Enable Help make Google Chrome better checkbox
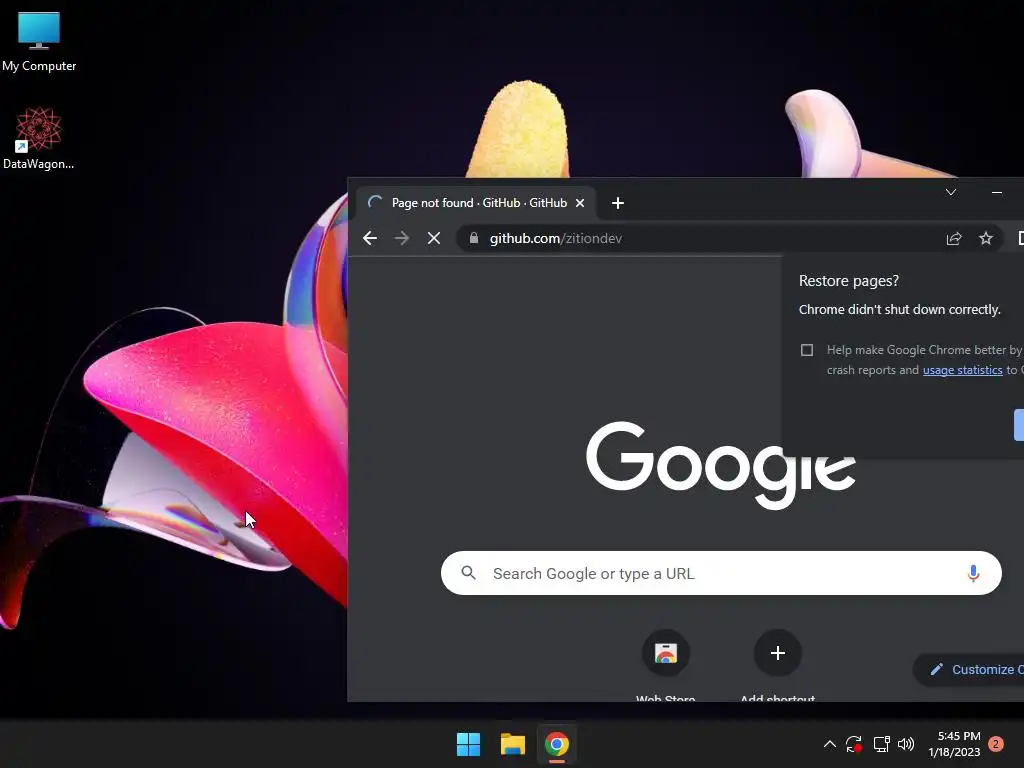The image size is (1024, 768). pyautogui.click(x=807, y=350)
